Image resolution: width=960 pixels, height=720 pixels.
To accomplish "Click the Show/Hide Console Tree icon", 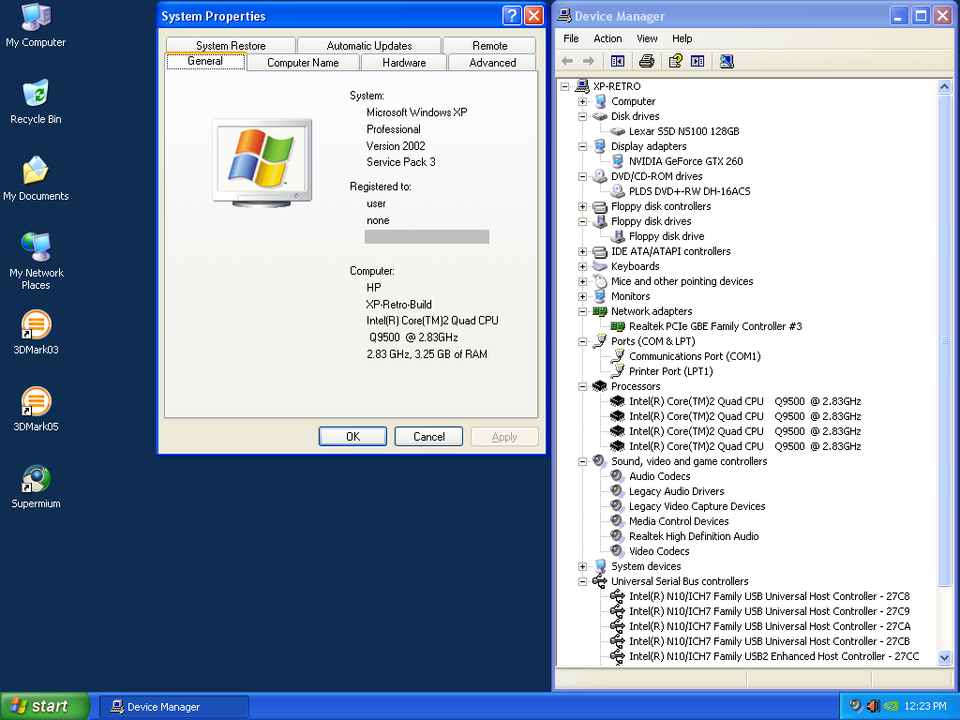I will pyautogui.click(x=617, y=61).
